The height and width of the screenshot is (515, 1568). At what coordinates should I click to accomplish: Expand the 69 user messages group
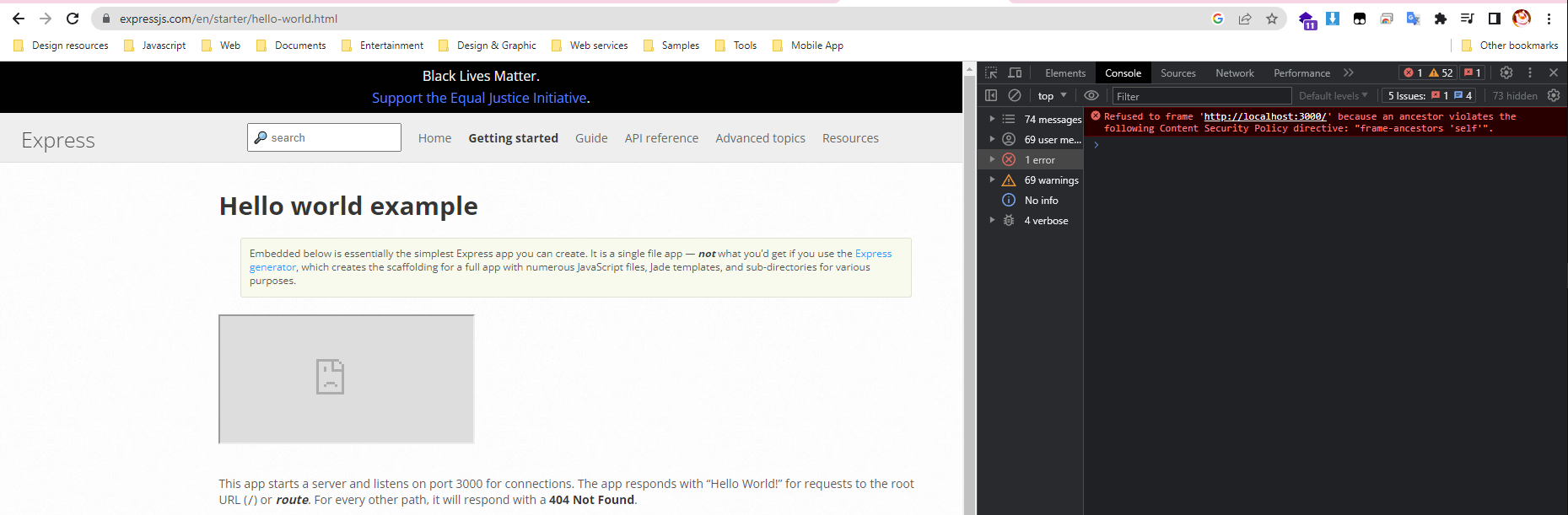tap(992, 139)
